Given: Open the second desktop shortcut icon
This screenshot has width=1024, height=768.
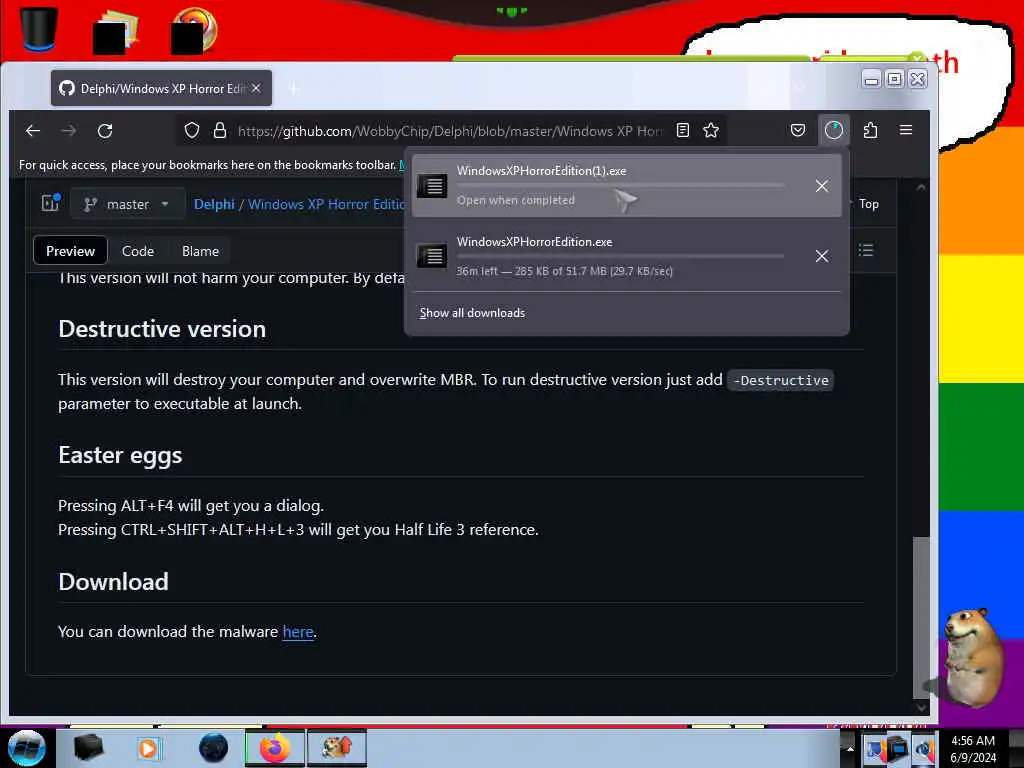Looking at the screenshot, I should (x=116, y=32).
